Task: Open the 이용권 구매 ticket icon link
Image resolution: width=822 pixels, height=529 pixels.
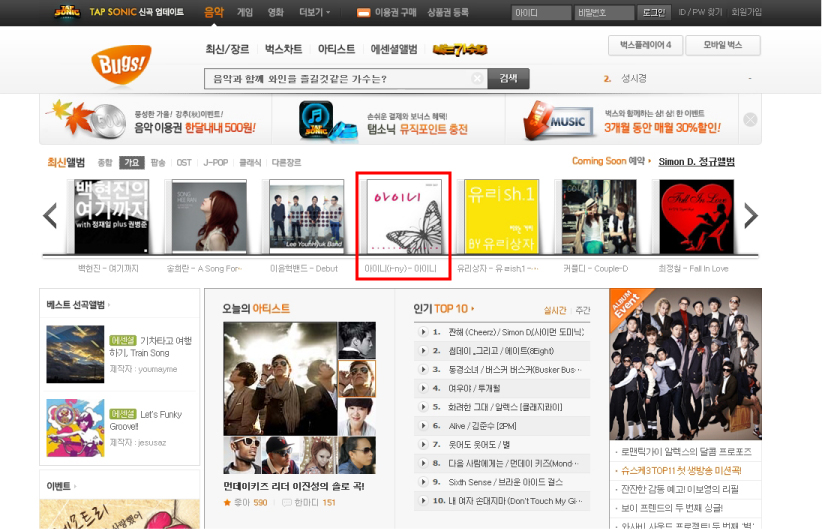Action: (363, 13)
